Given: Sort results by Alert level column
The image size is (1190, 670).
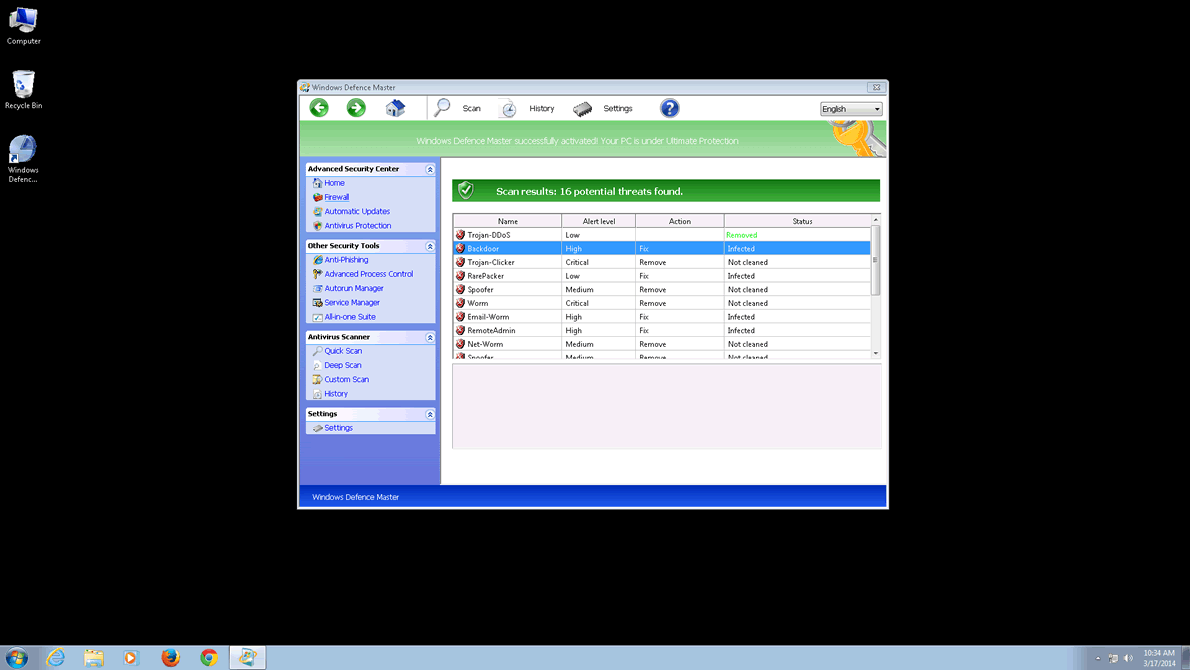Looking at the screenshot, I should click(x=598, y=221).
